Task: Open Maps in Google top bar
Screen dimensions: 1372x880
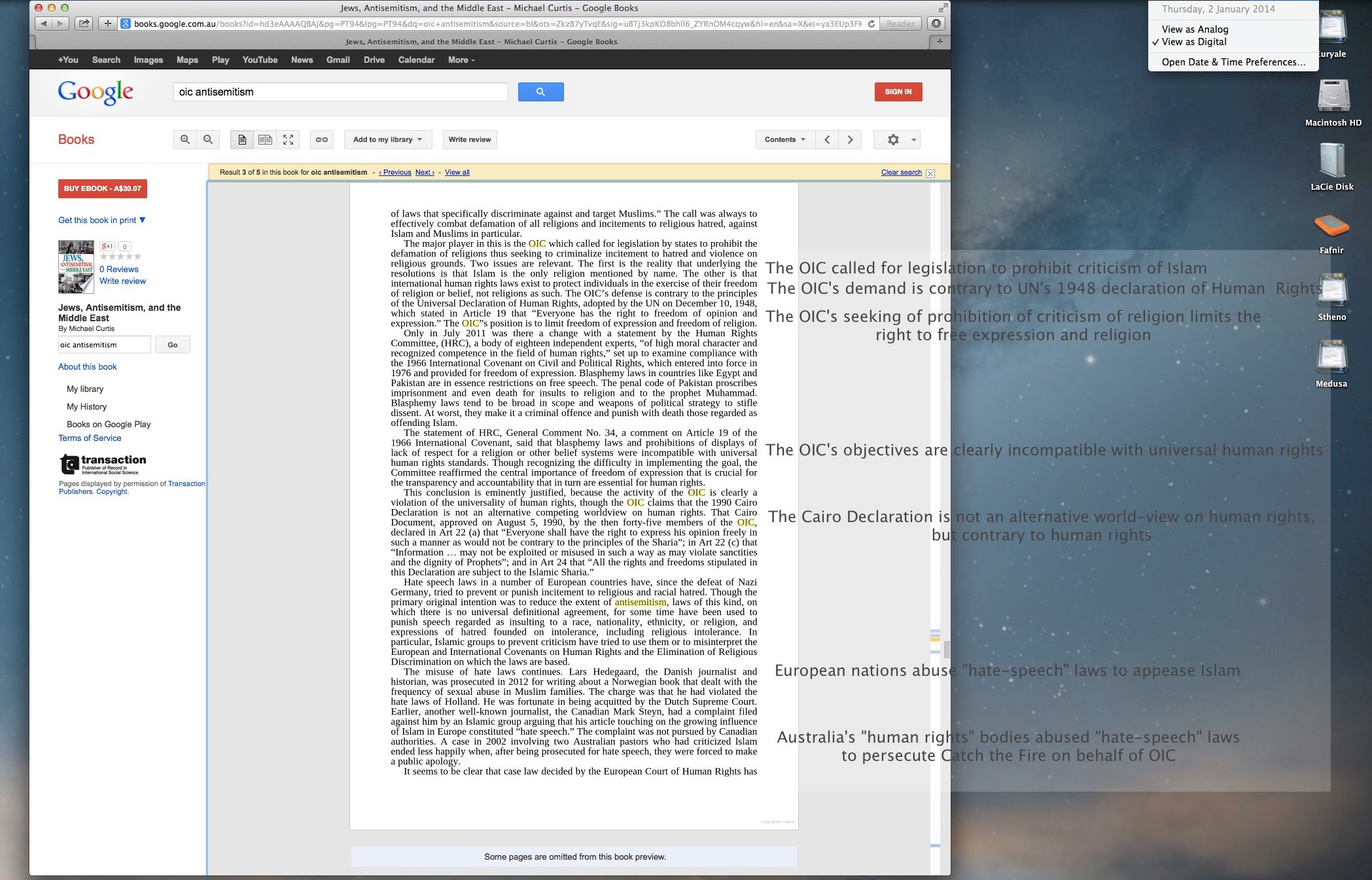Action: 187,60
